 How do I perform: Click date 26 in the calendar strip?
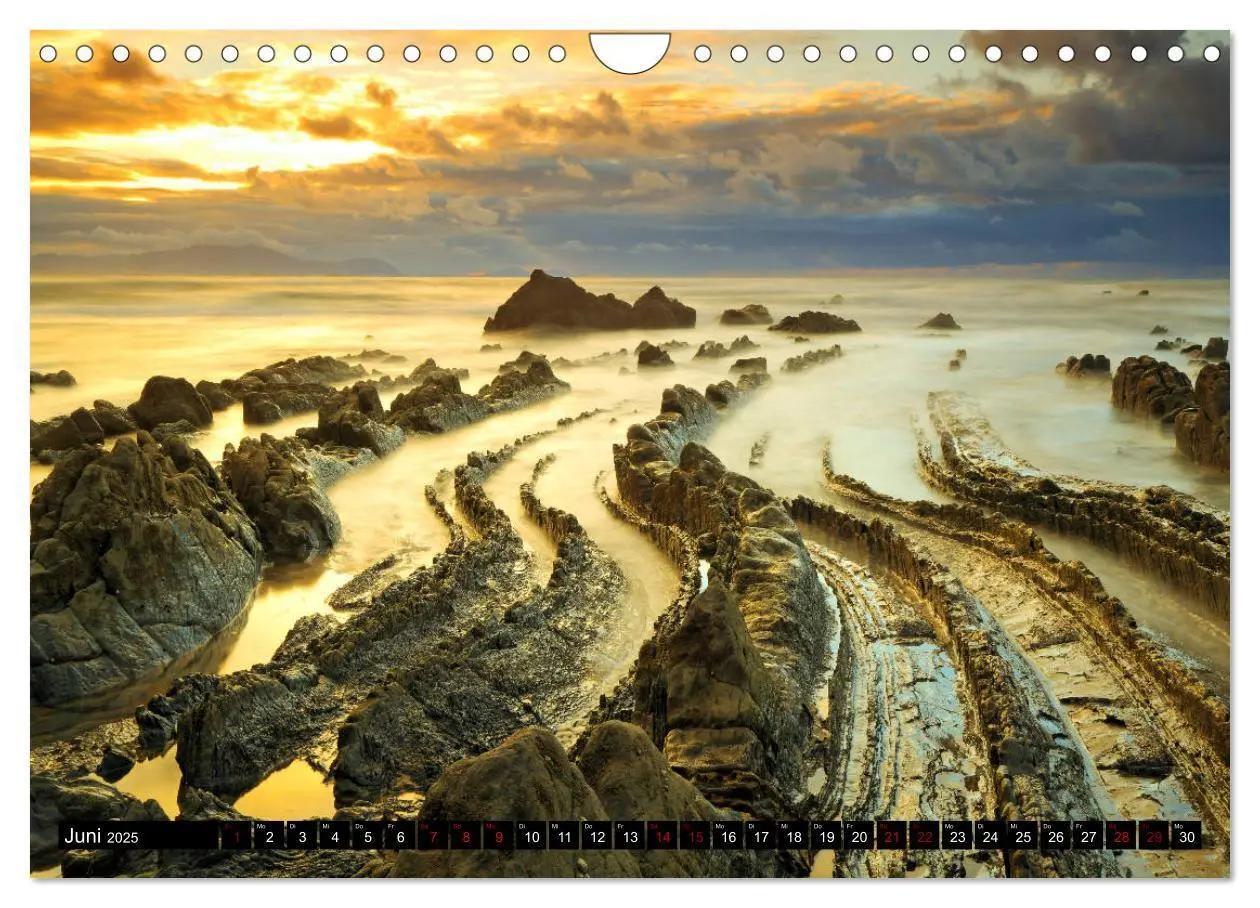tap(1055, 836)
